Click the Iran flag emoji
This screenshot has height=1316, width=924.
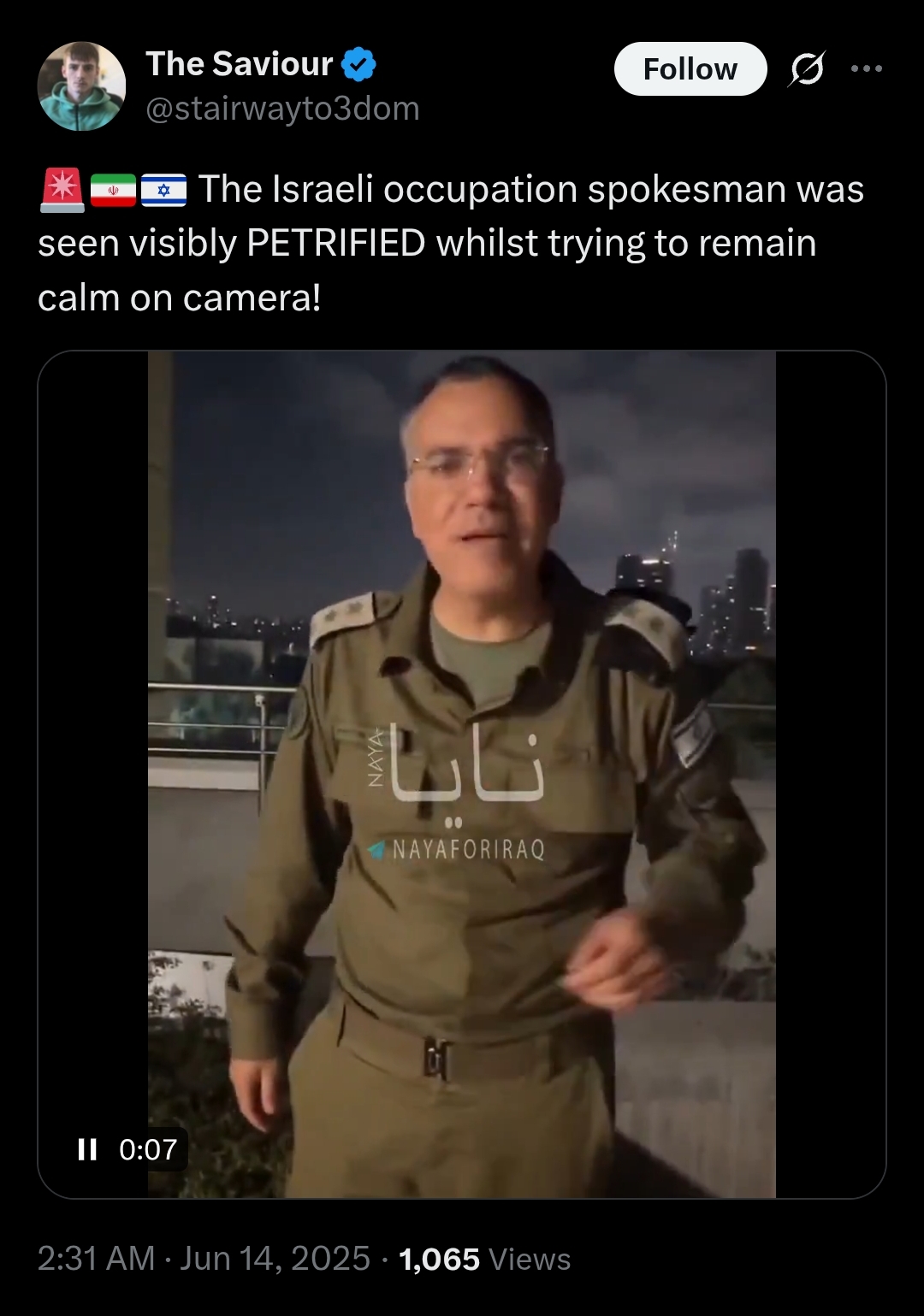(x=113, y=190)
